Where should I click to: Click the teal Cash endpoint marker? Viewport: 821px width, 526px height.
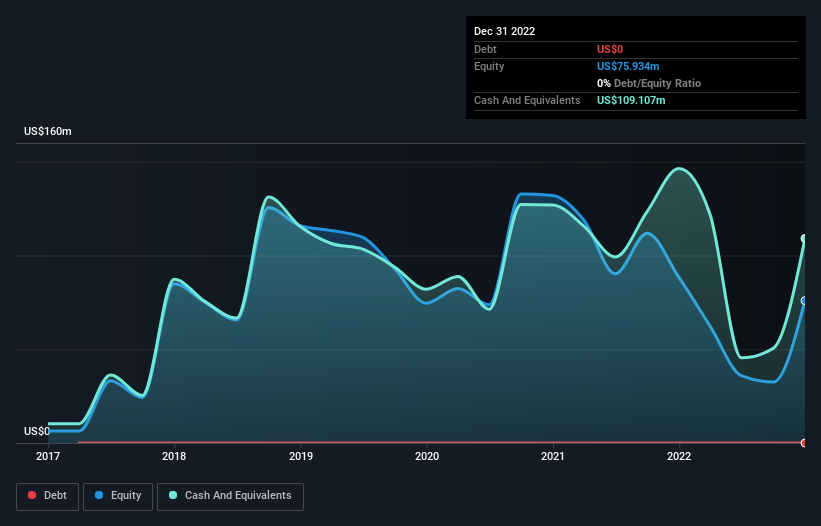(804, 239)
